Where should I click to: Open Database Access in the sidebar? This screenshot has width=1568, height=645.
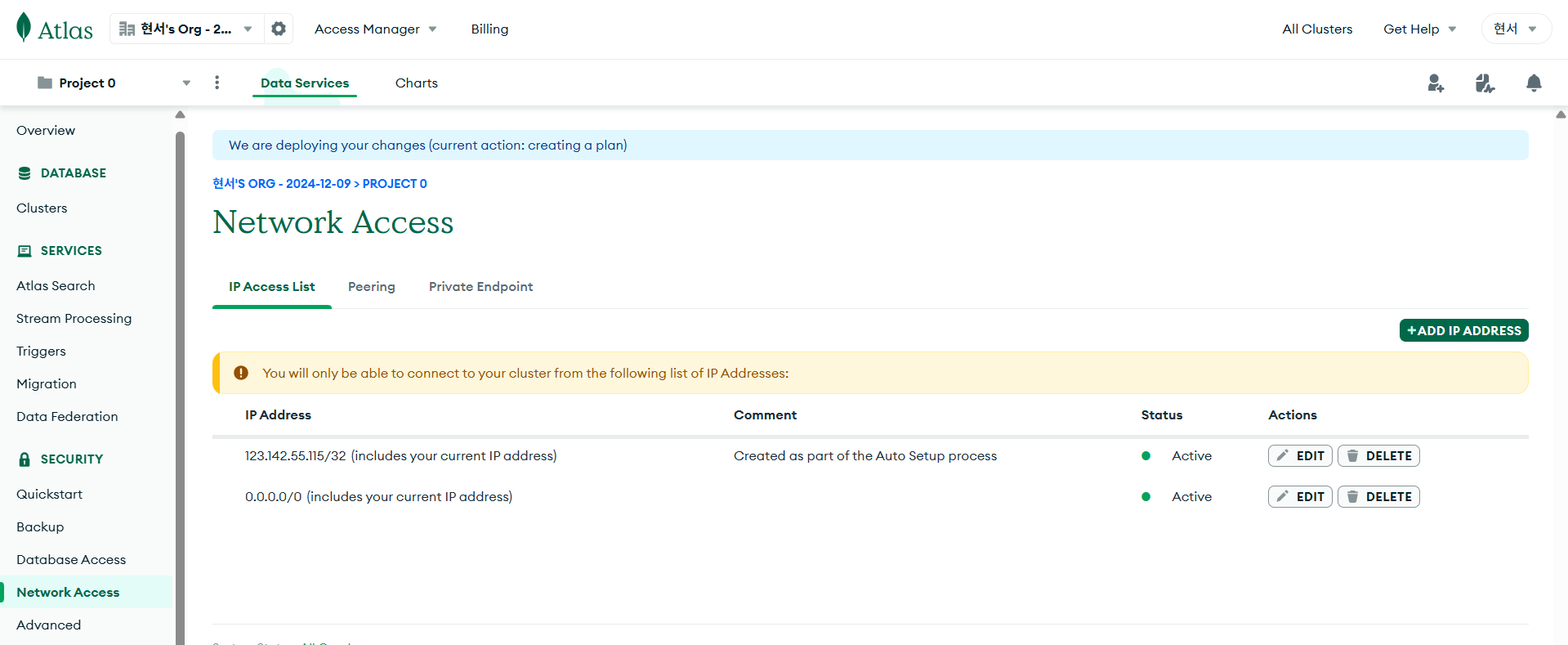(x=71, y=560)
